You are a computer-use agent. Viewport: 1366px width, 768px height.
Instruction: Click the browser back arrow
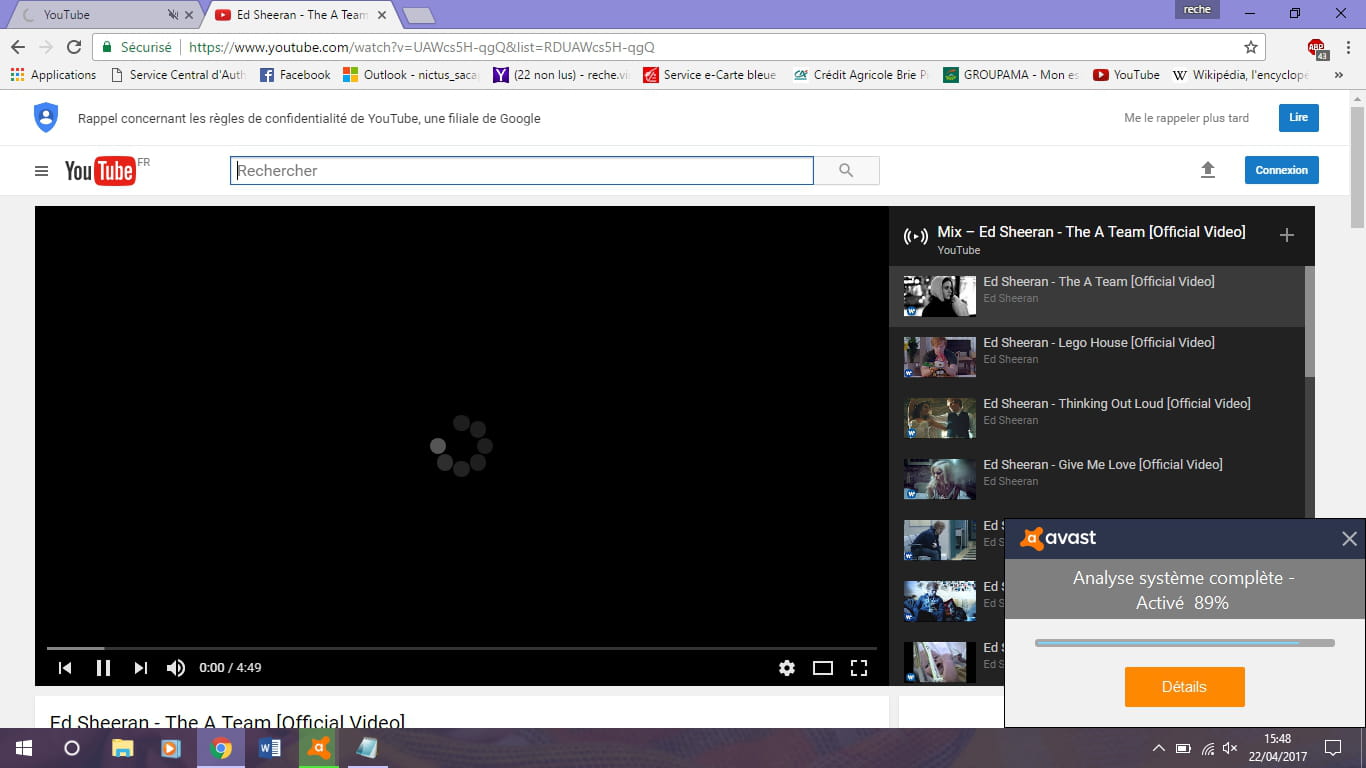pyautogui.click(x=18, y=47)
